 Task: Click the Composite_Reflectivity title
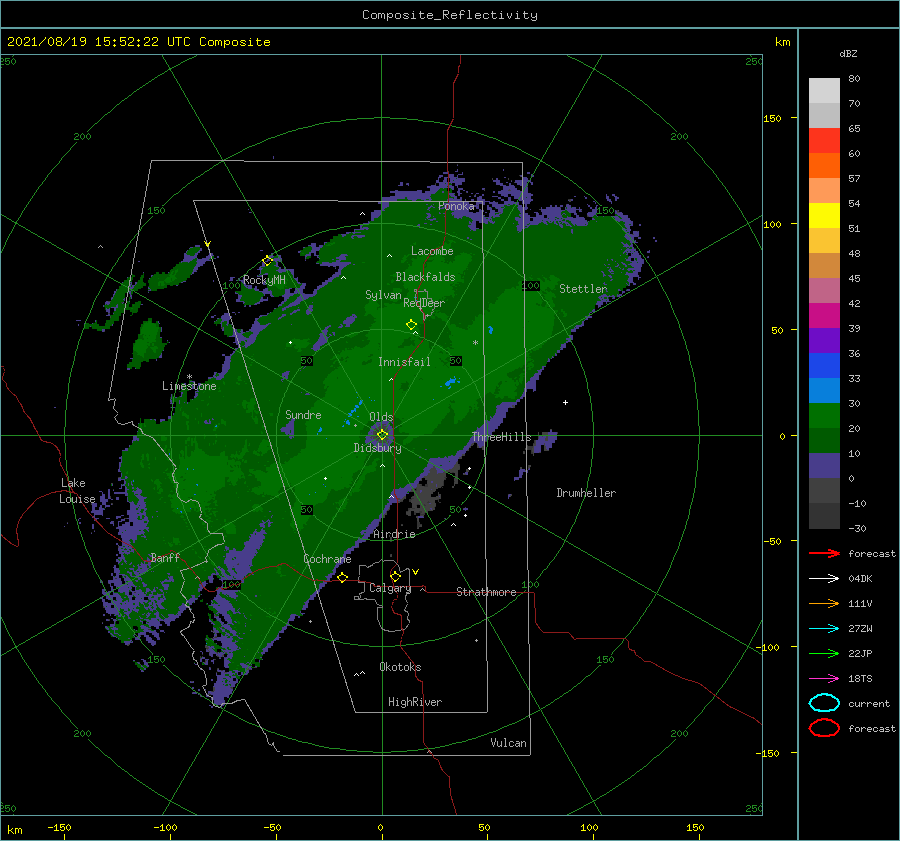[450, 15]
